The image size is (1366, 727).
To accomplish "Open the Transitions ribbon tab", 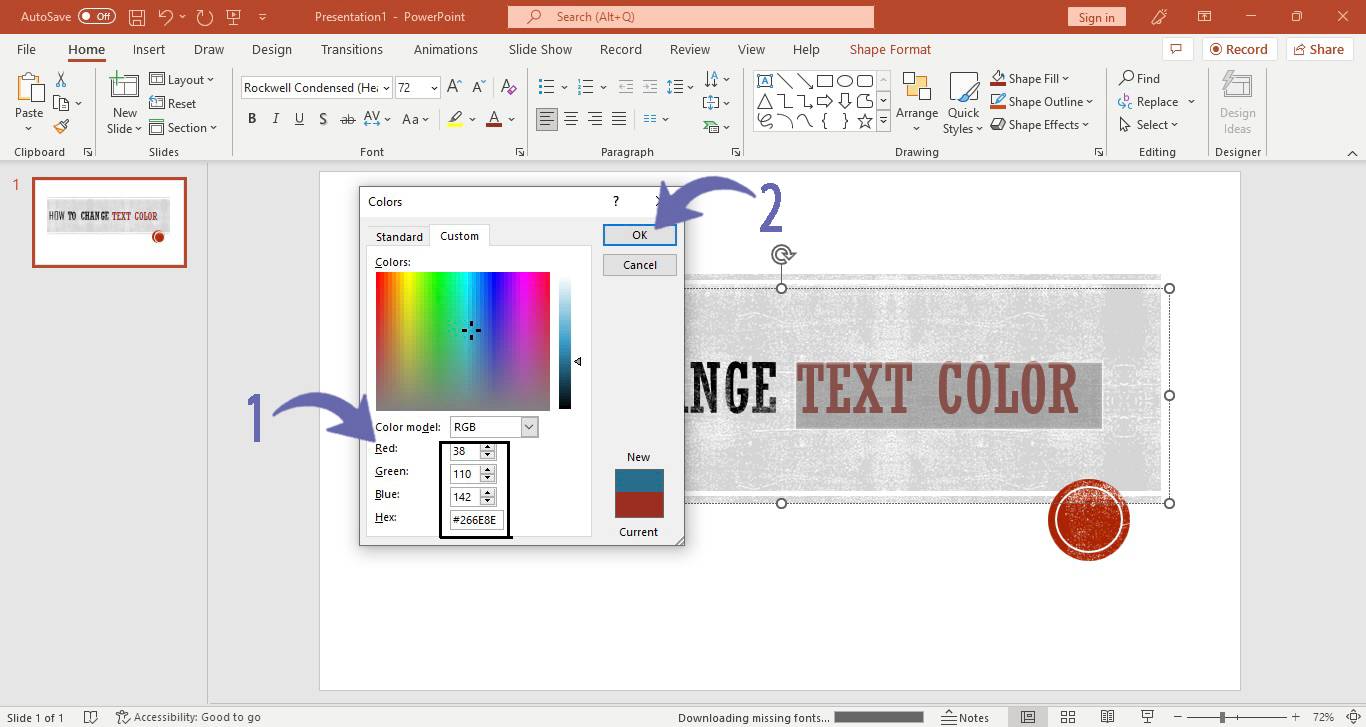I will click(x=352, y=49).
